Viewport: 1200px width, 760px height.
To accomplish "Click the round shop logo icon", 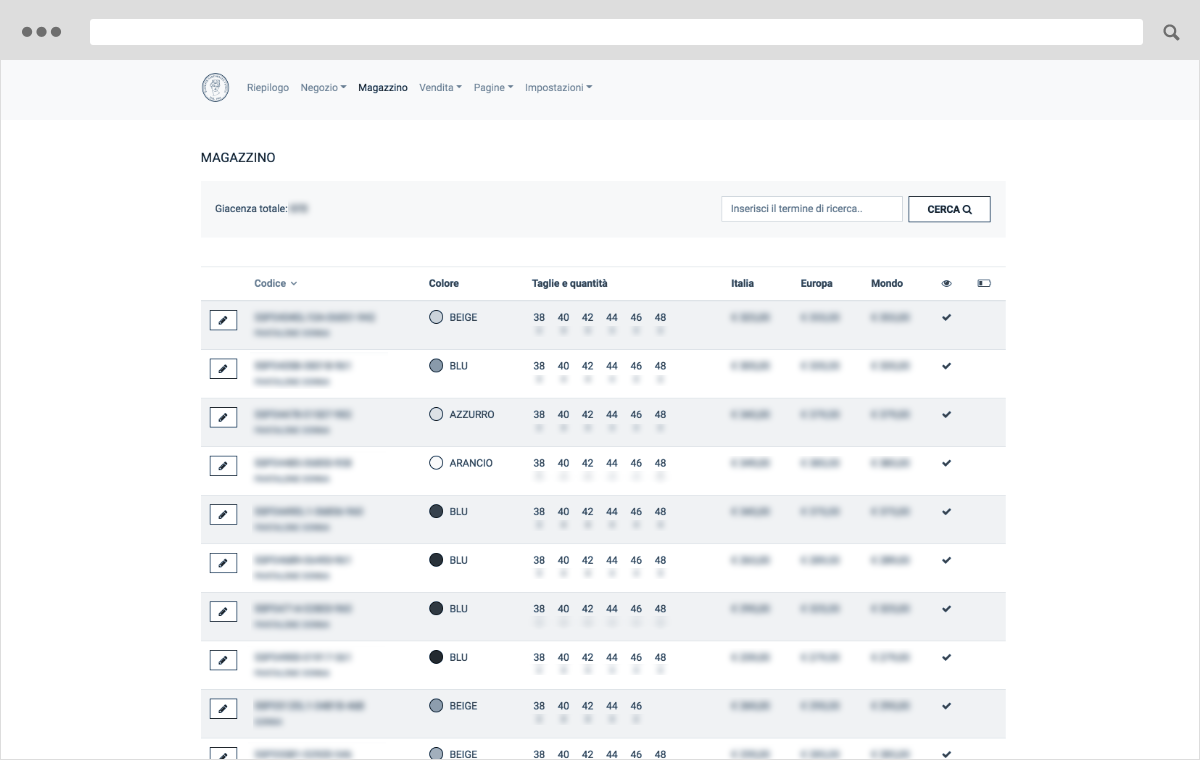I will pyautogui.click(x=215, y=88).
